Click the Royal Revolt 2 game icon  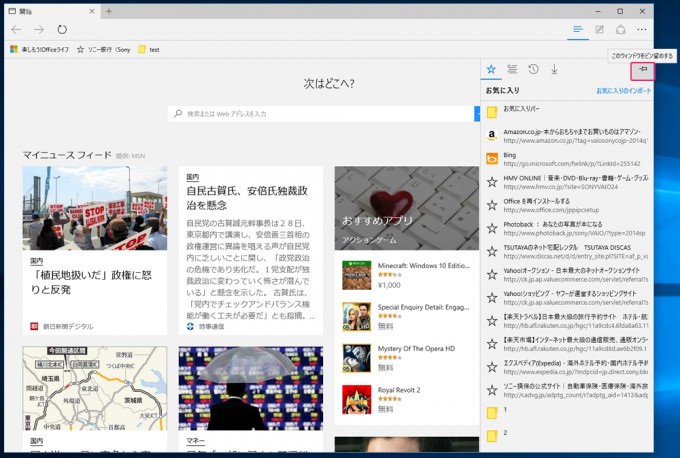click(x=356, y=399)
